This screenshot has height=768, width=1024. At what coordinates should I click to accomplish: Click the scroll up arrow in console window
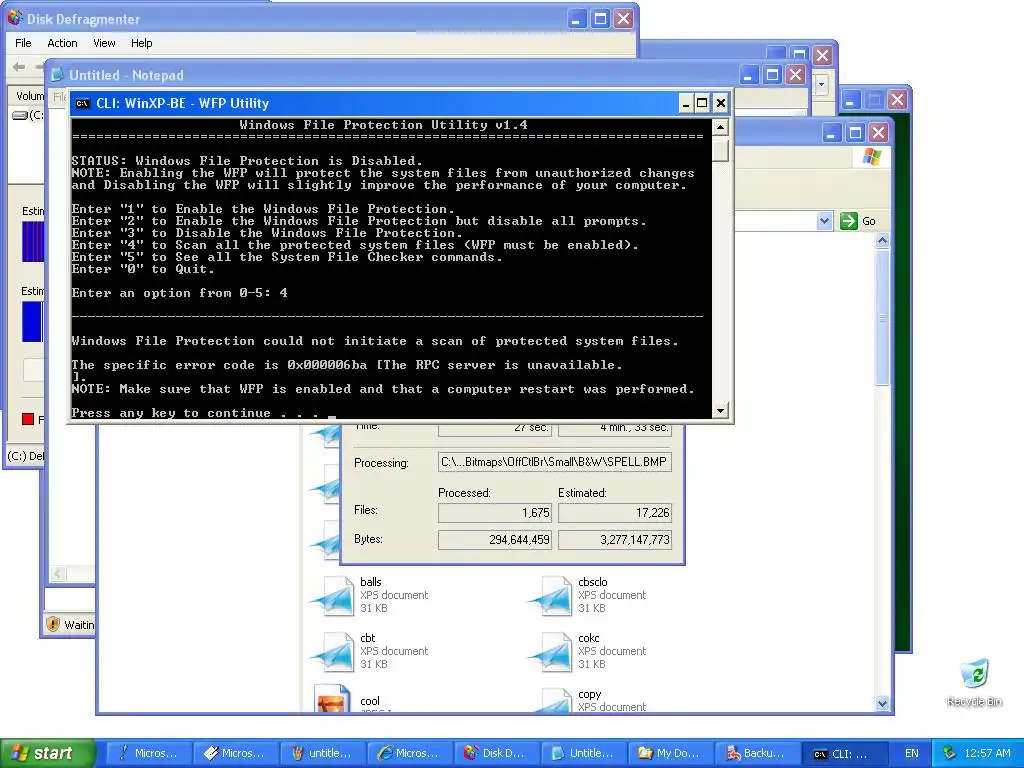click(x=720, y=127)
